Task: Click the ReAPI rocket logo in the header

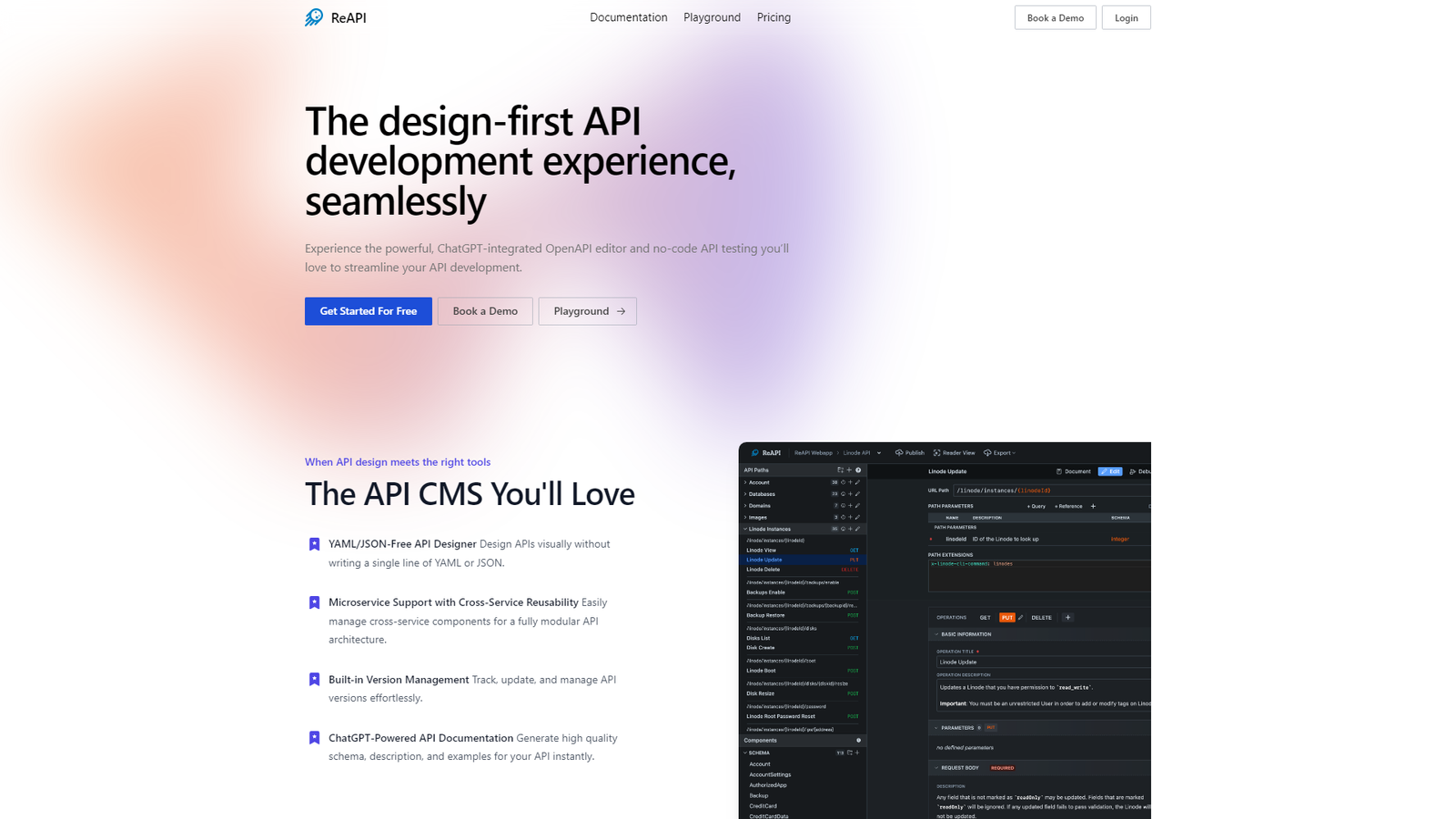Action: pos(314,17)
